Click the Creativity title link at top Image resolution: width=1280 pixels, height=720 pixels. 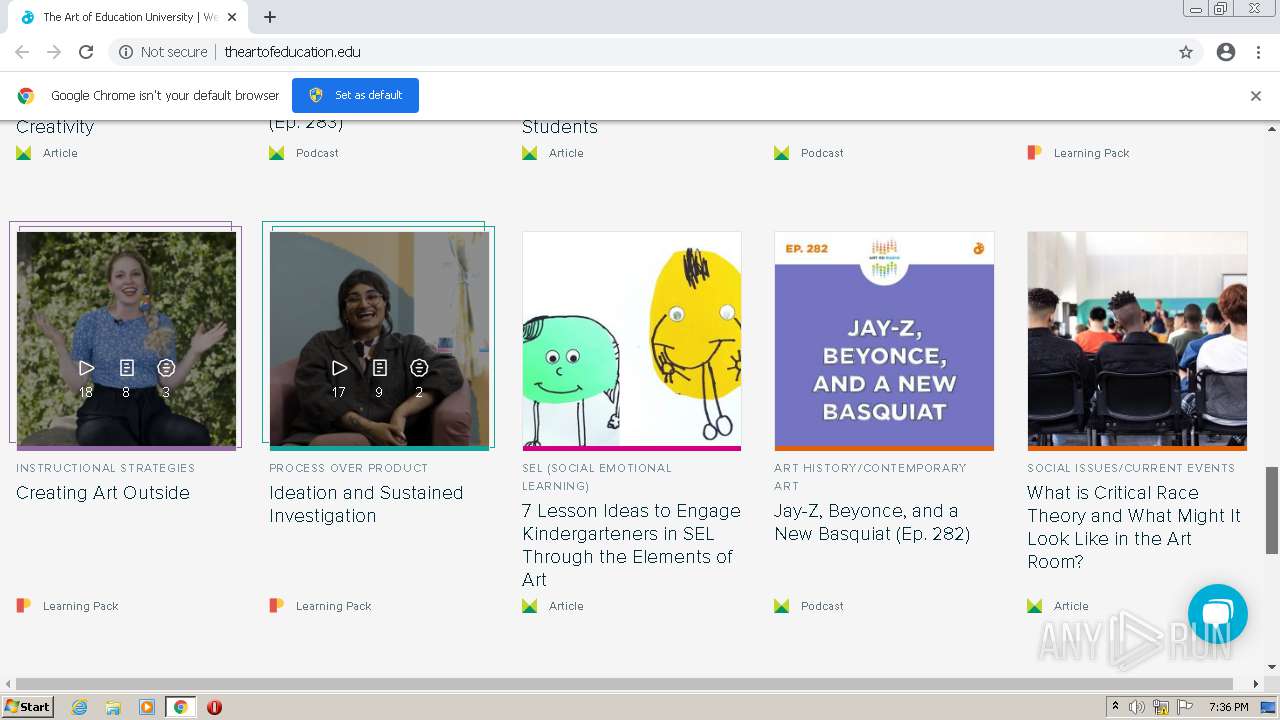tap(55, 127)
